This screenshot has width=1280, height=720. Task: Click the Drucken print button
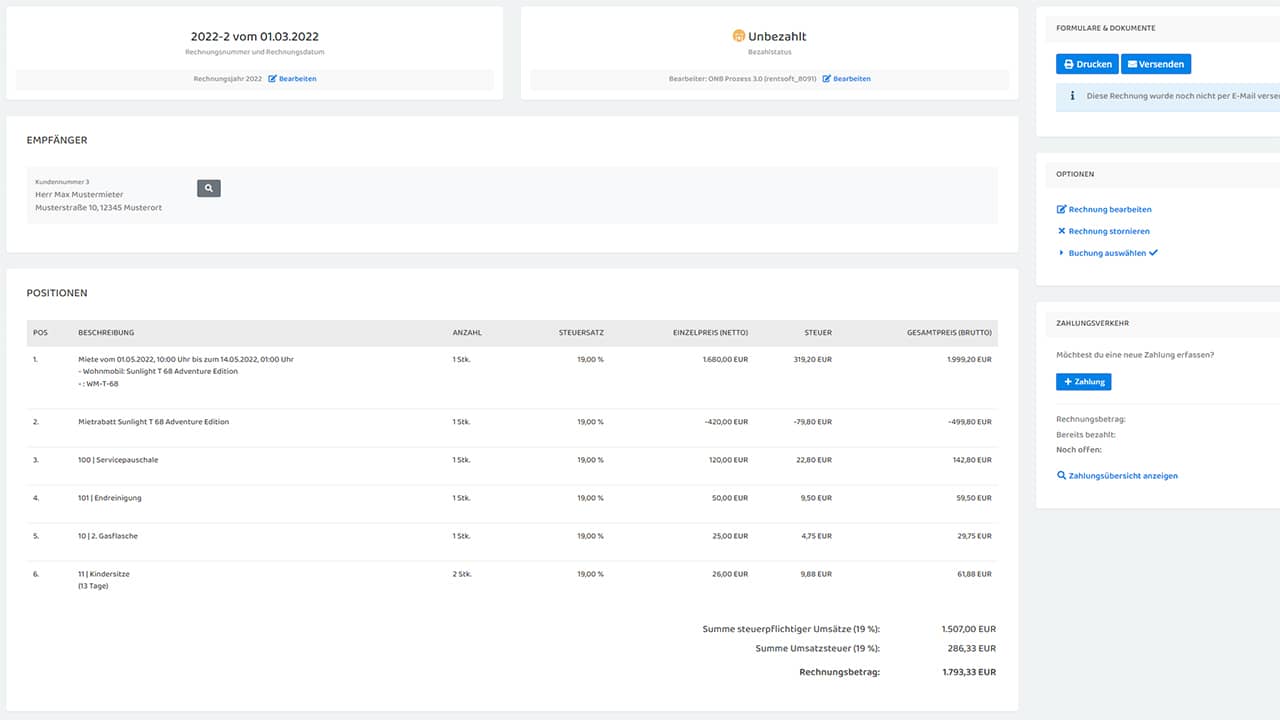[x=1087, y=64]
